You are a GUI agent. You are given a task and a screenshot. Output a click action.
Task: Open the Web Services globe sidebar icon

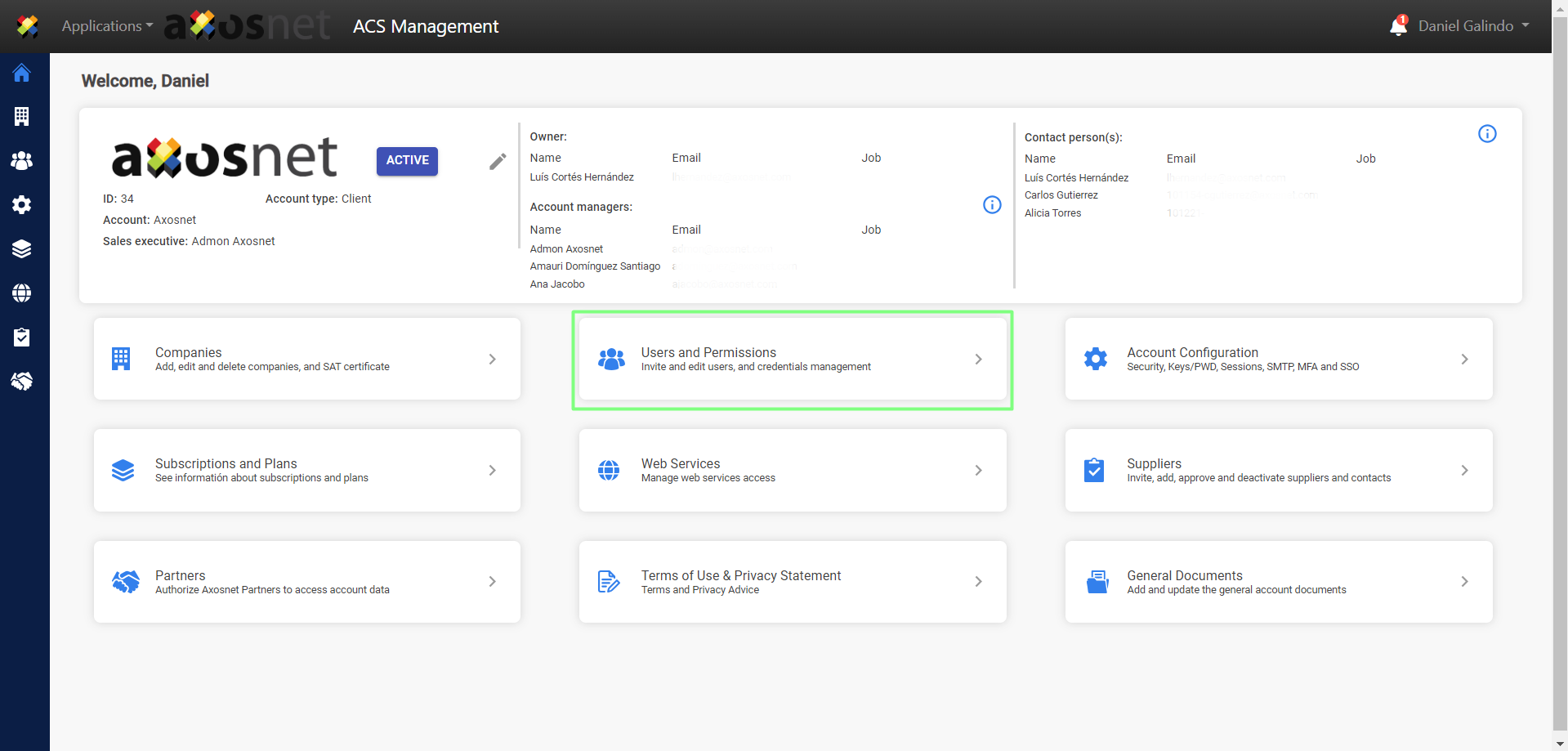coord(22,293)
